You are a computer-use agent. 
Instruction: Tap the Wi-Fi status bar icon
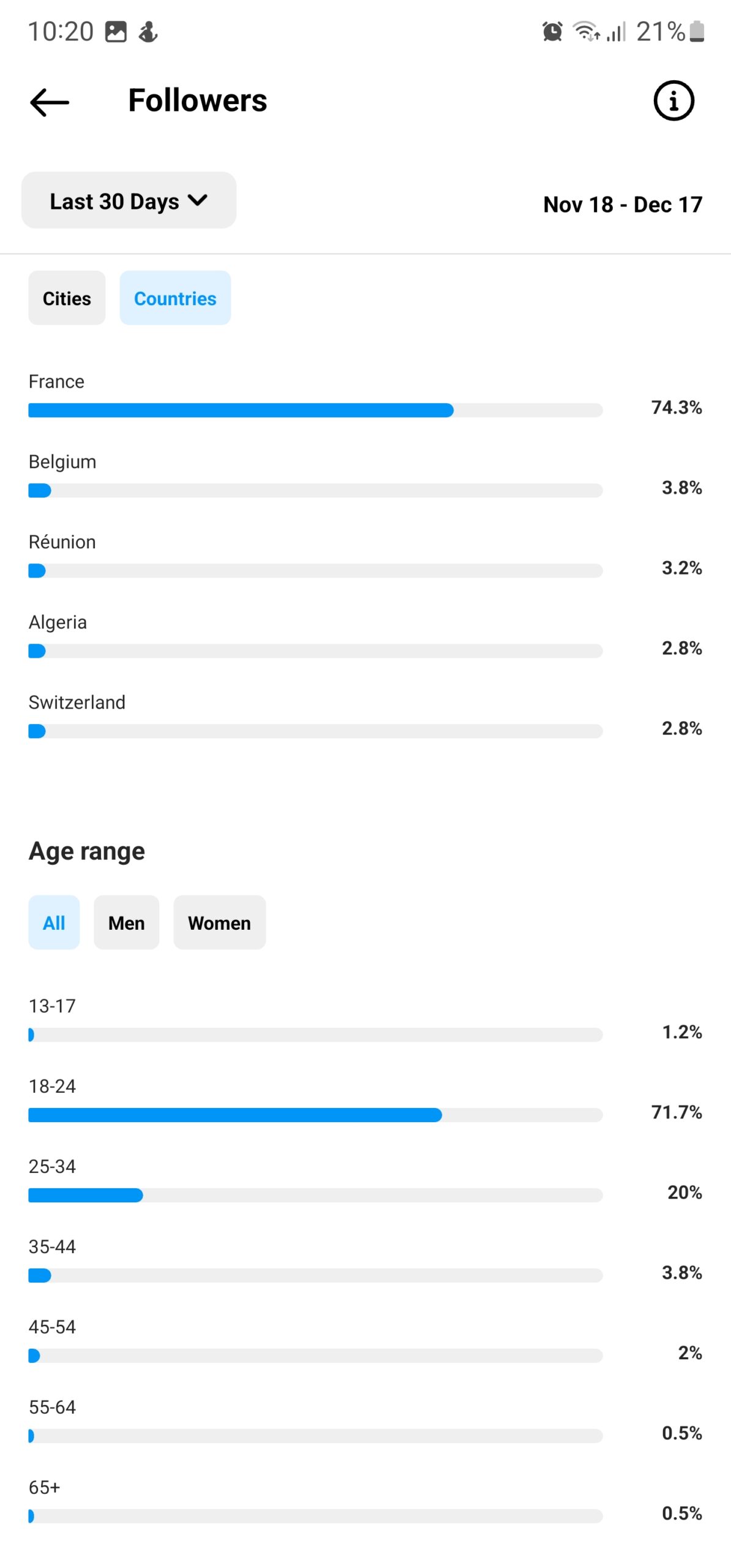click(x=586, y=31)
